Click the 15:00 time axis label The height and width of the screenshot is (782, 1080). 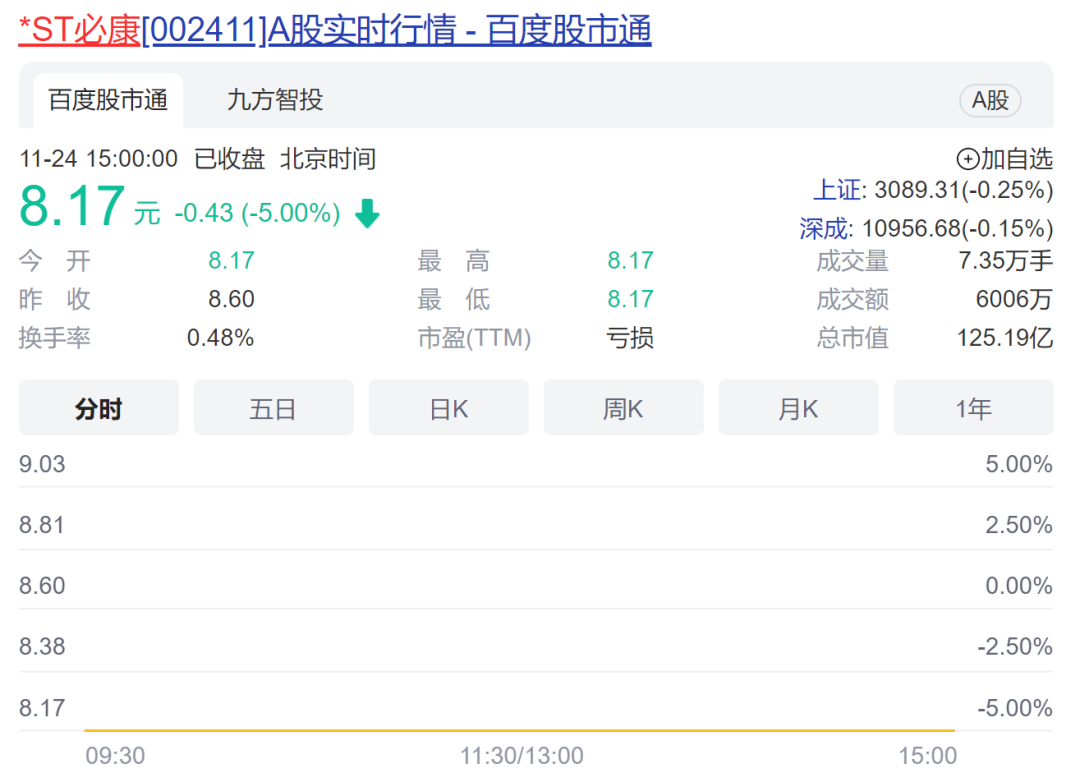(927, 756)
